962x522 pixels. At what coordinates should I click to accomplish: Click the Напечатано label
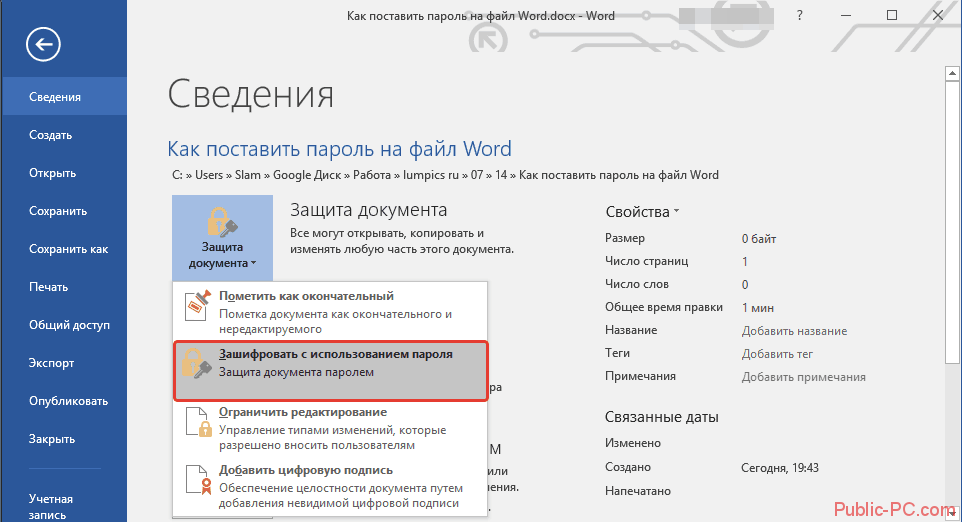tap(637, 491)
